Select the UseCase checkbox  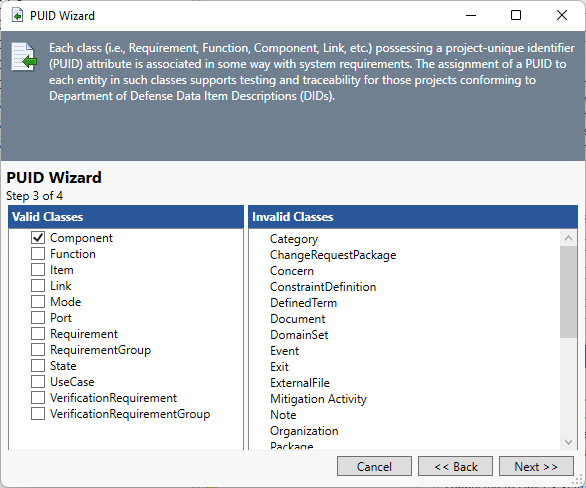click(38, 382)
